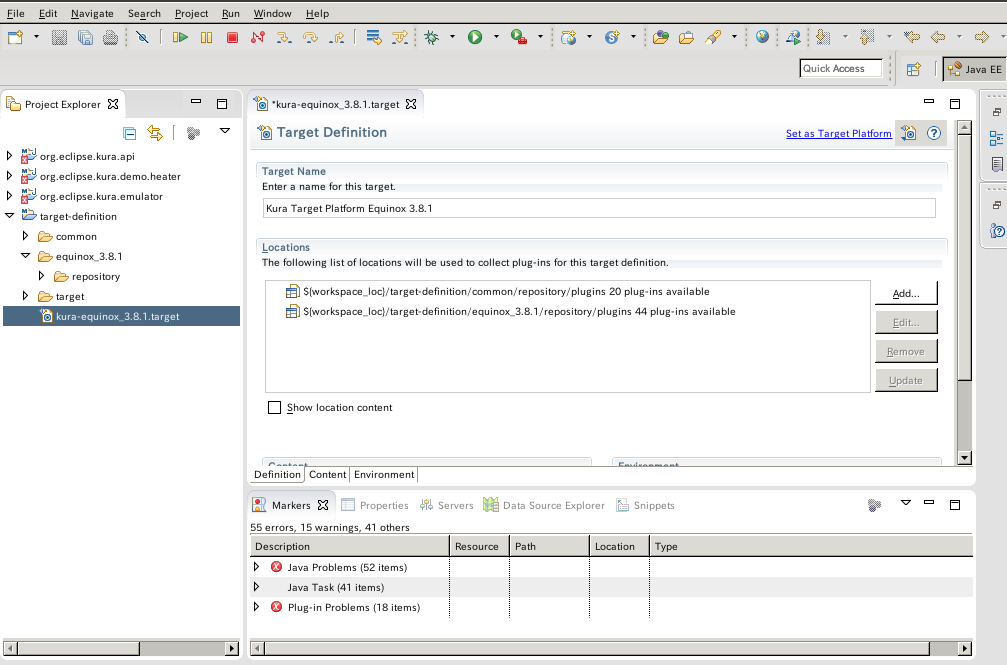Open the Data Source Explorer tab

(544, 505)
